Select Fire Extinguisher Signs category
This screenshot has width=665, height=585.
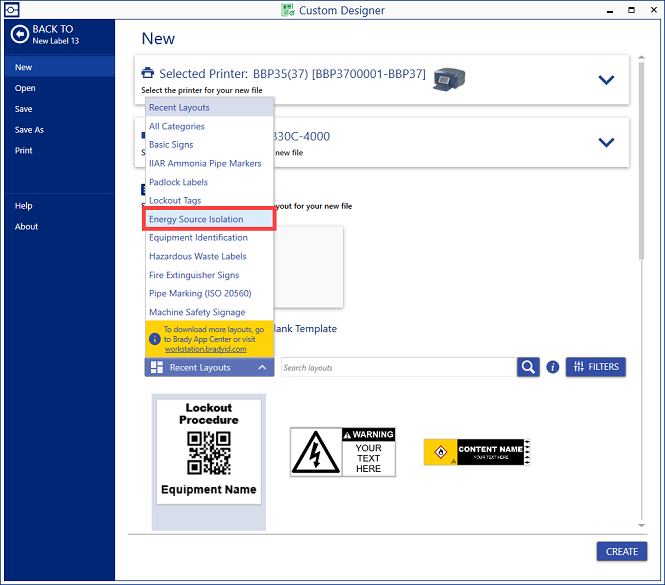[210, 275]
